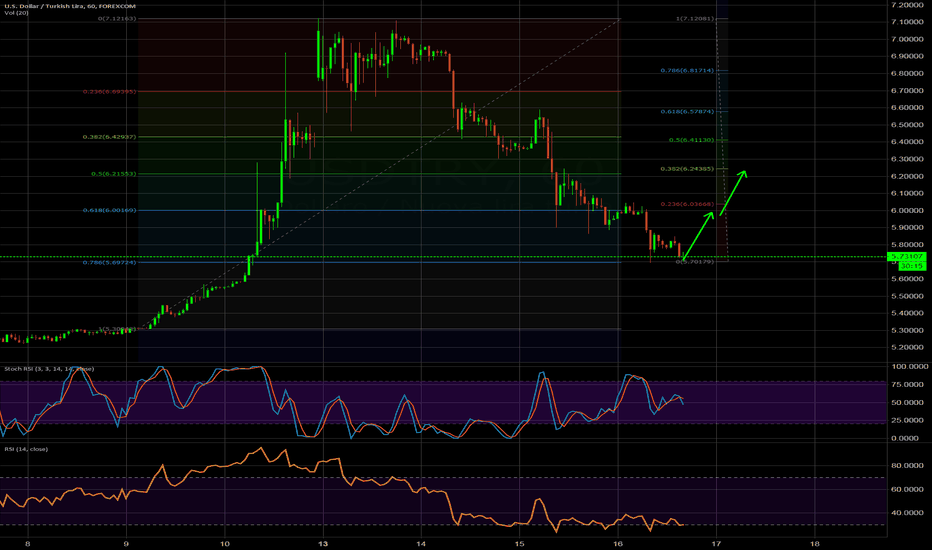Image resolution: width=932 pixels, height=550 pixels.
Task: Click date label 8 on time axis
Action: tap(28, 543)
